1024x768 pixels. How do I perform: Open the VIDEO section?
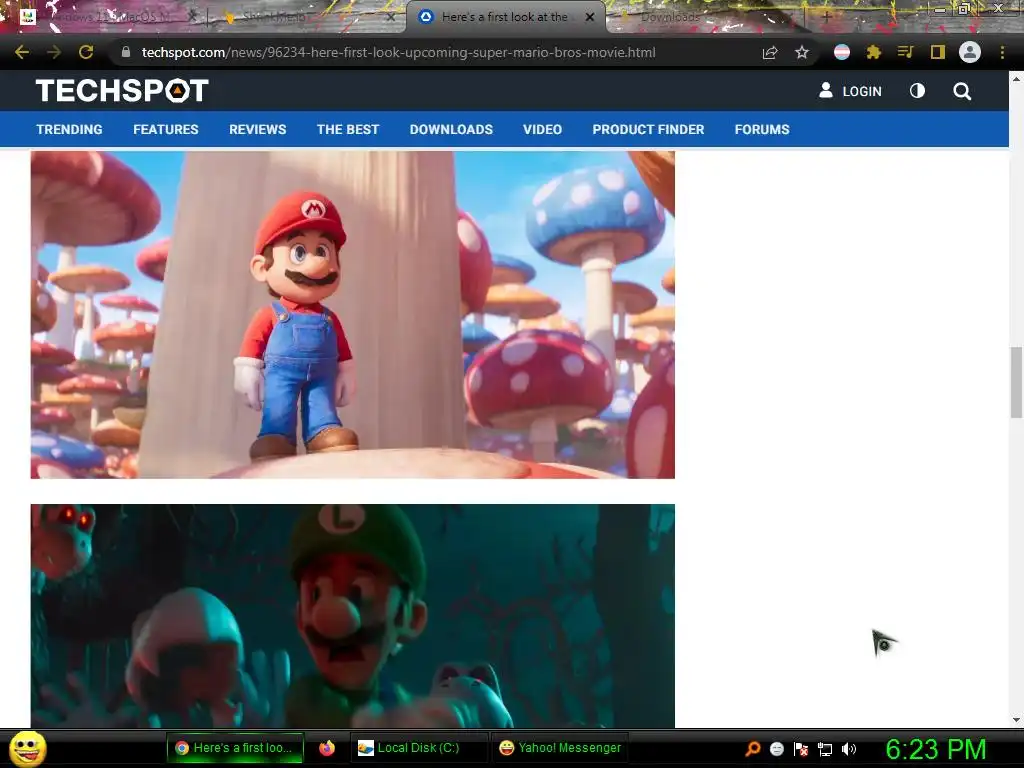click(543, 129)
